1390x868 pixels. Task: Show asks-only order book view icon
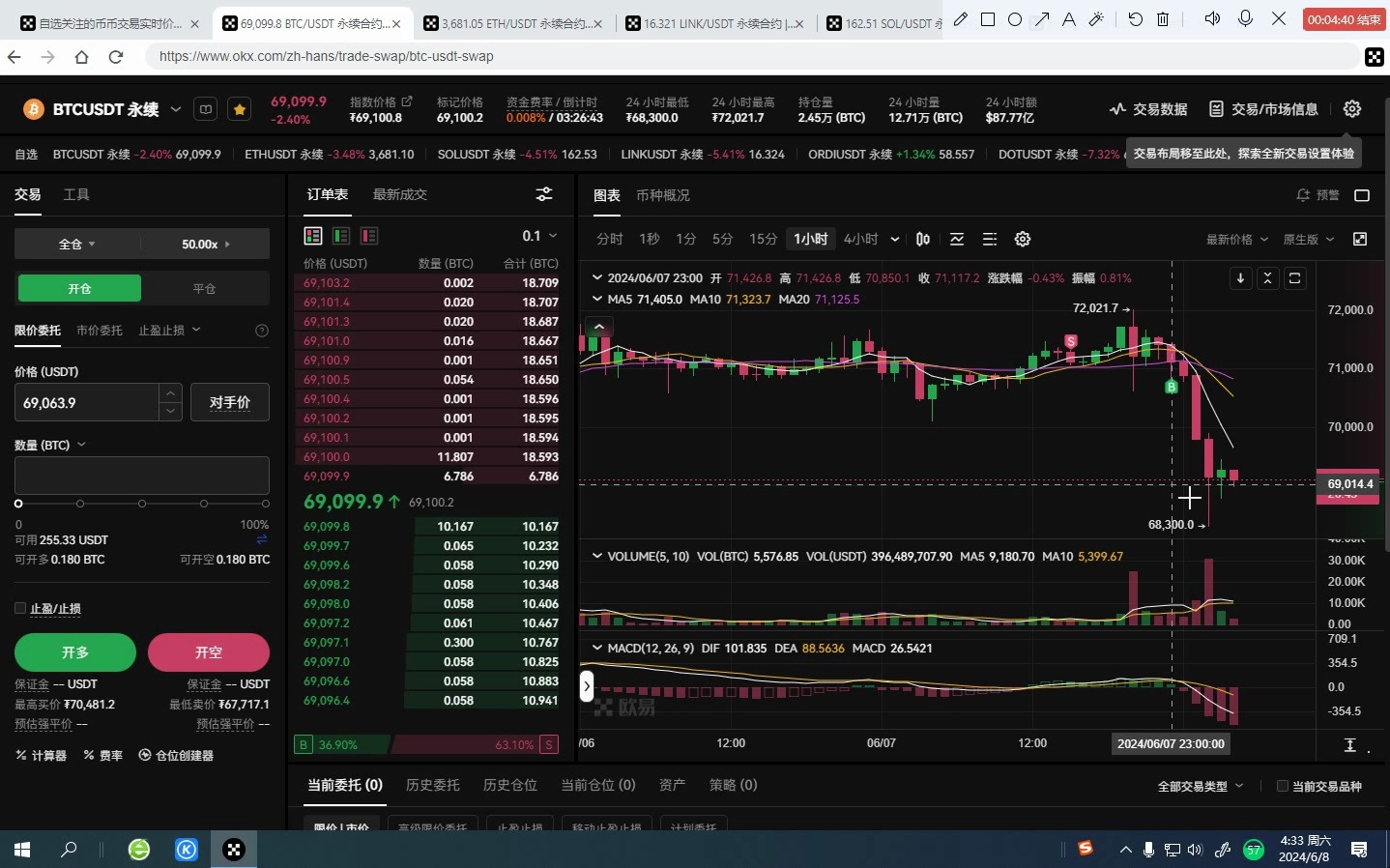[369, 236]
